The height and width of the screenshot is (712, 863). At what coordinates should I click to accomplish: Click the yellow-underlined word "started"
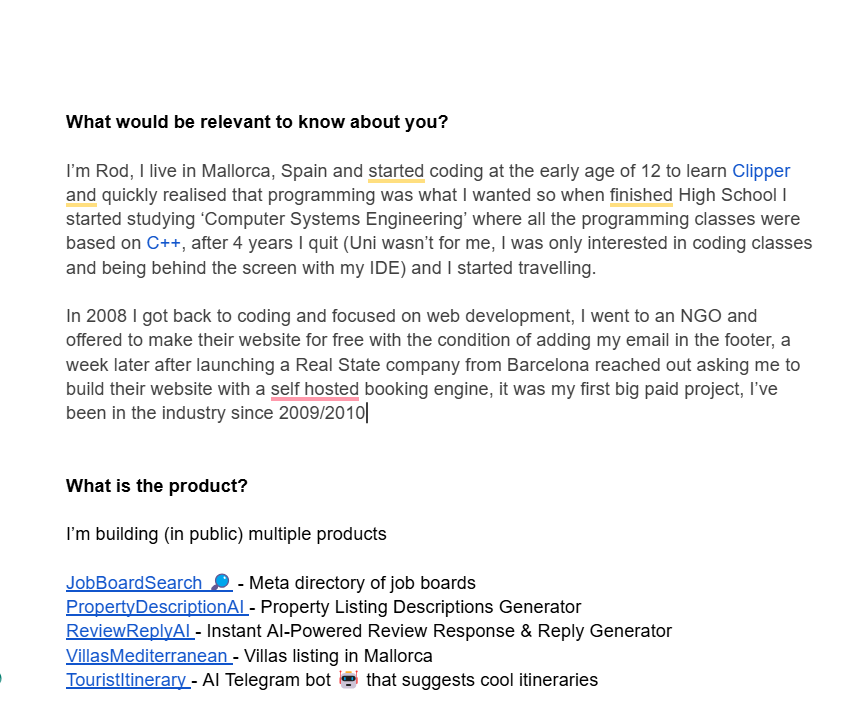tap(396, 171)
